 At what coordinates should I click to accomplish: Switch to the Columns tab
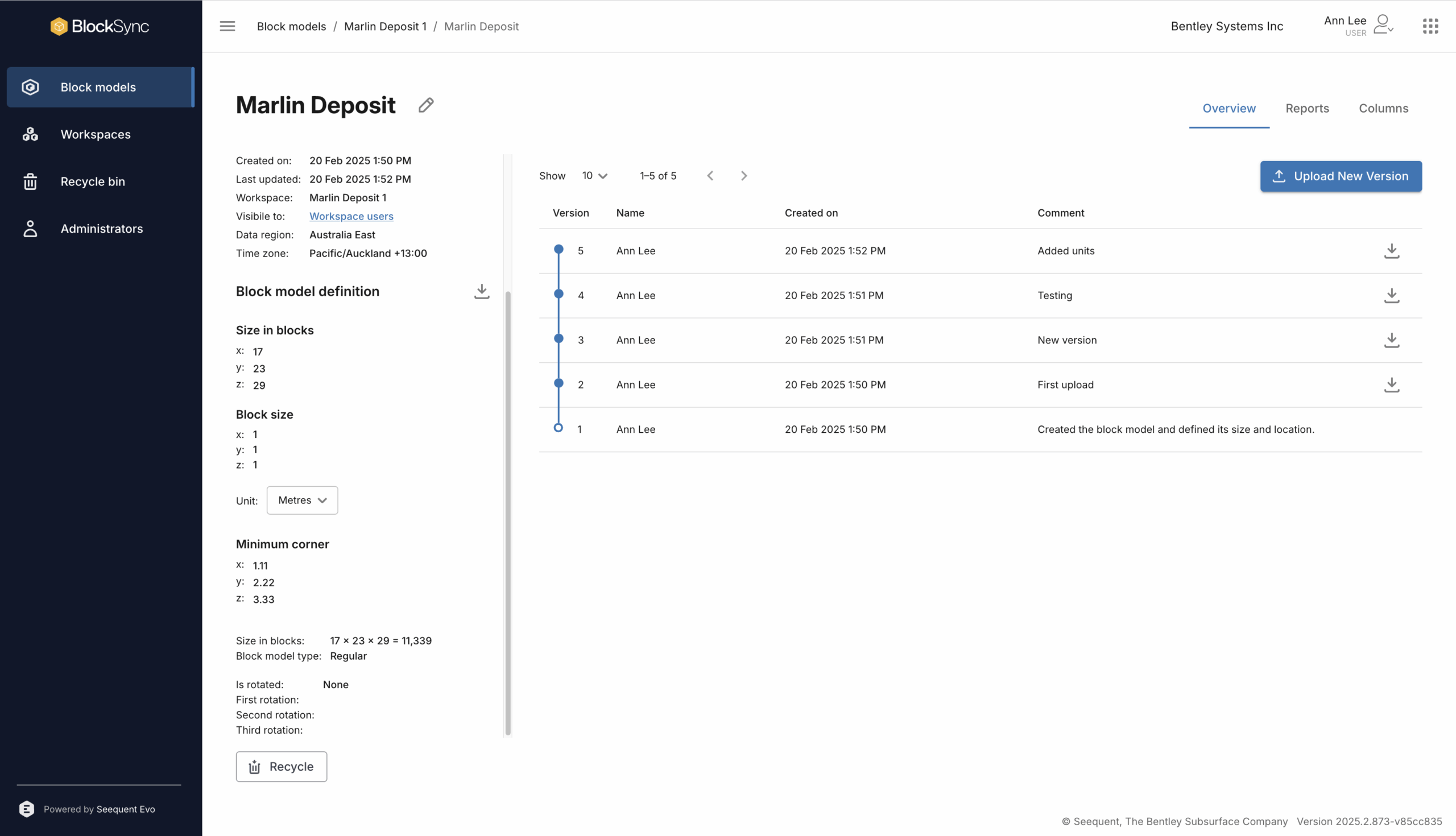coord(1383,108)
